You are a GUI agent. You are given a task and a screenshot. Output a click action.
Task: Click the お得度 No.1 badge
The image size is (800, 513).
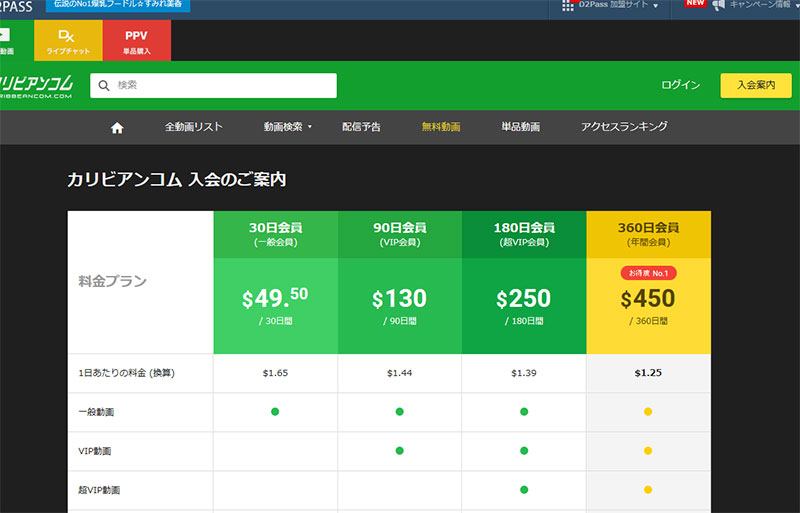648,273
